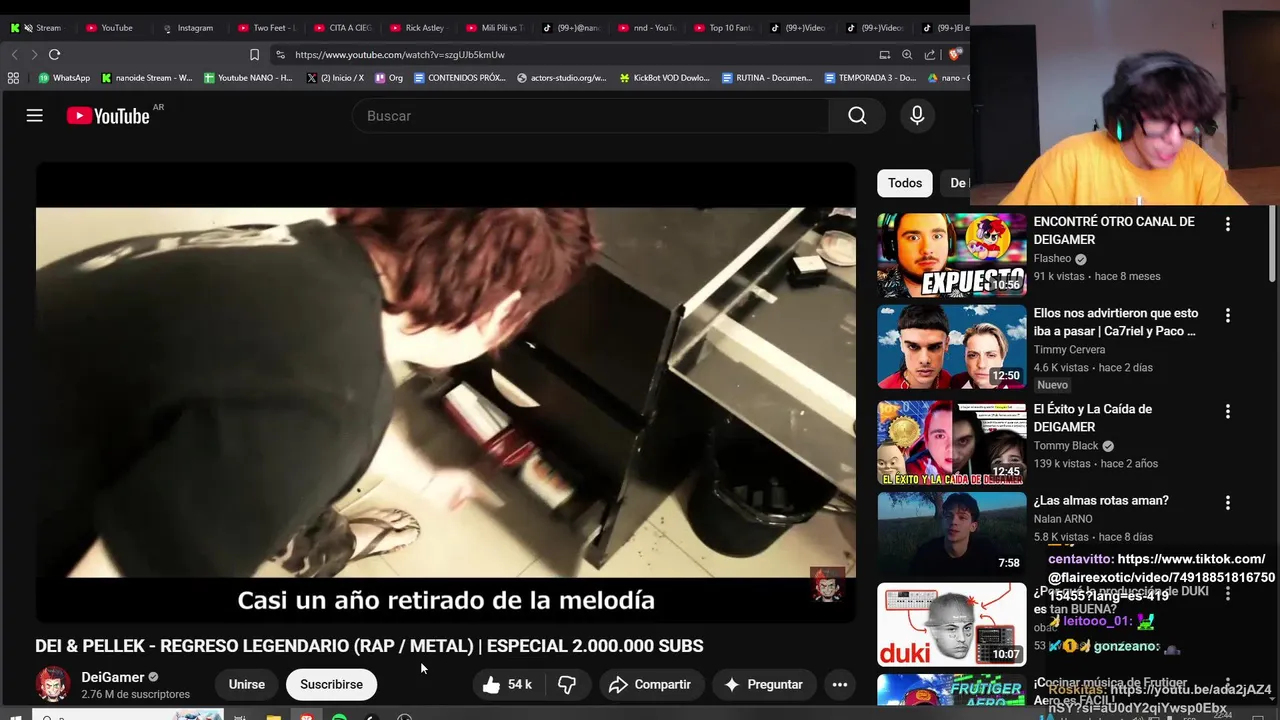Open the 'ENCONTRÉ OTRO CANAL DE DEIGAMER' thumbnail

(x=951, y=255)
